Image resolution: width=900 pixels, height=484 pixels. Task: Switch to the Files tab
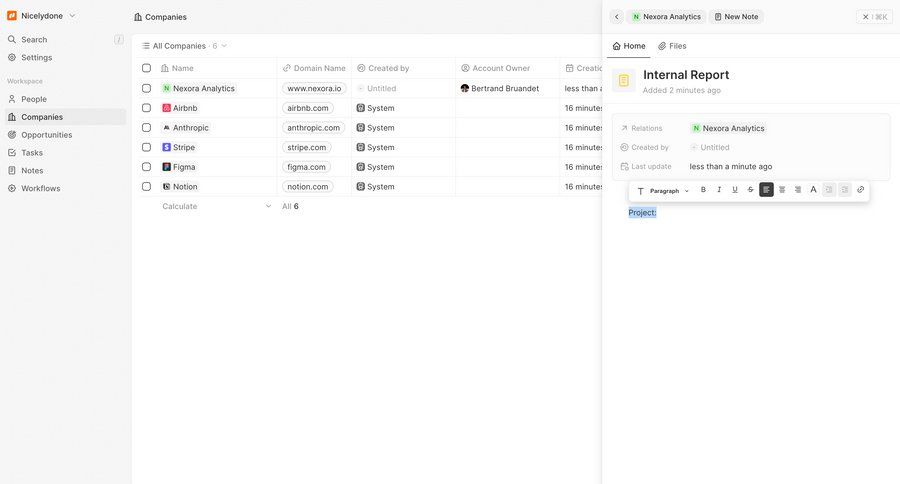pos(672,46)
